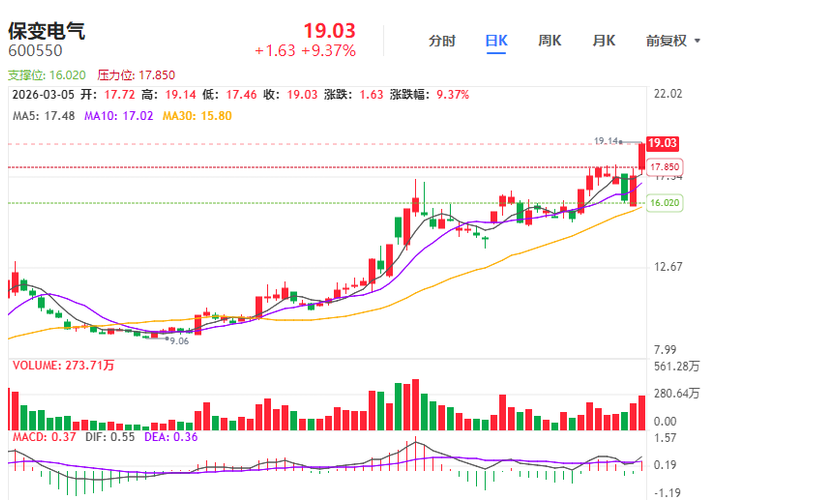Click the 7.99 price axis label
The image size is (835, 500).
coord(665,350)
